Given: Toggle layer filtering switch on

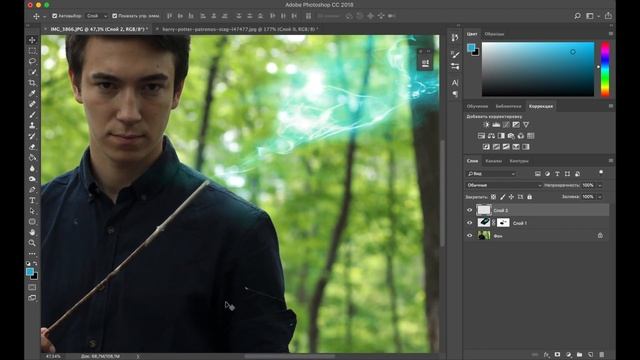Looking at the screenshot, I should (x=601, y=173).
